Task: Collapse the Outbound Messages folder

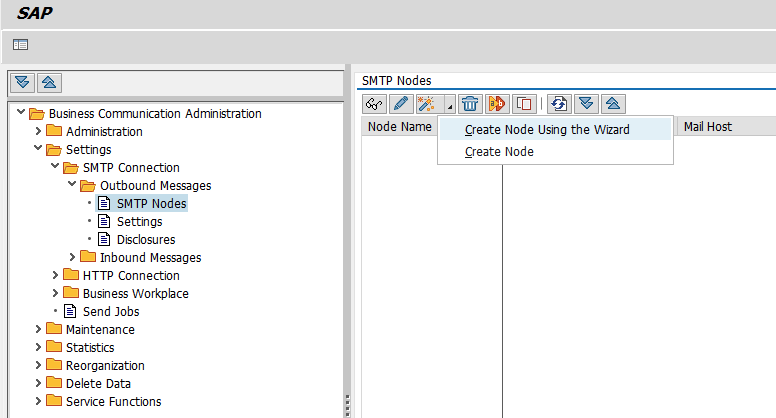Action: [x=72, y=184]
